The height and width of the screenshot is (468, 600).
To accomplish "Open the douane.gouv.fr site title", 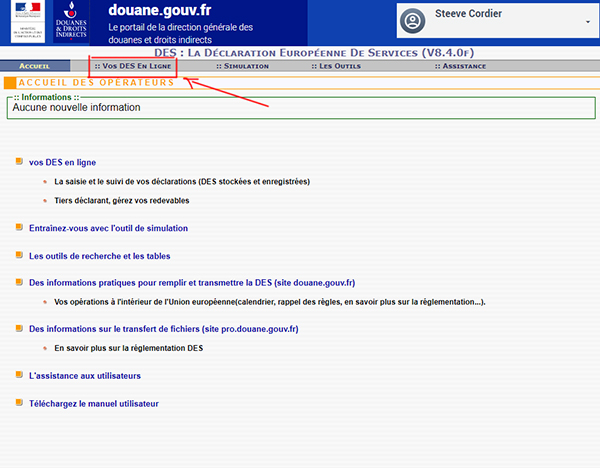I will (160, 10).
